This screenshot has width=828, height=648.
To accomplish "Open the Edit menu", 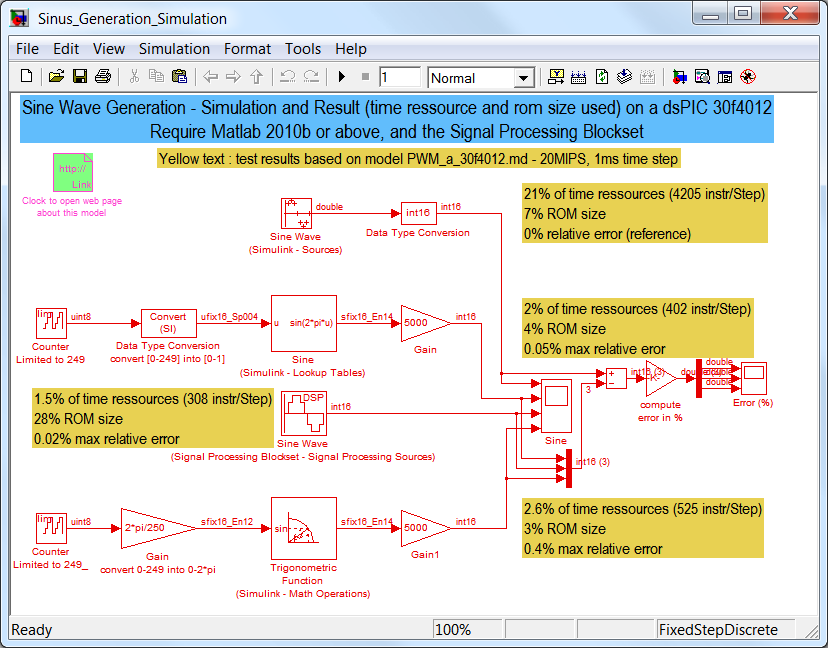I will click(66, 49).
